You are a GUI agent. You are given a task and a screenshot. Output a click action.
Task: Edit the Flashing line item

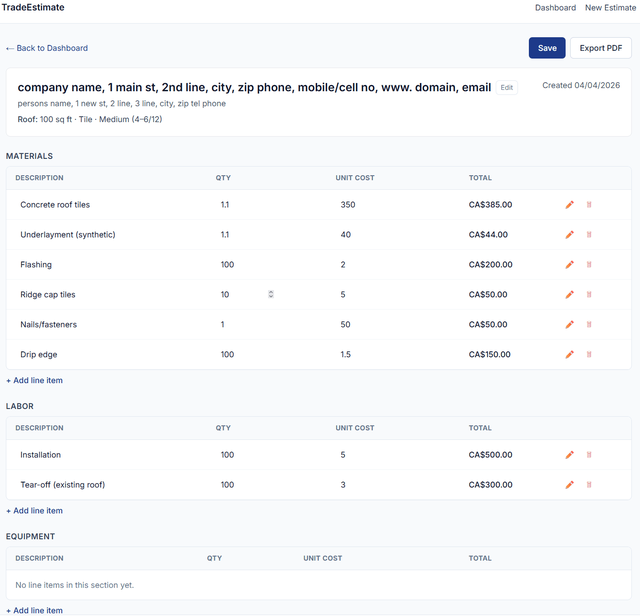569,265
